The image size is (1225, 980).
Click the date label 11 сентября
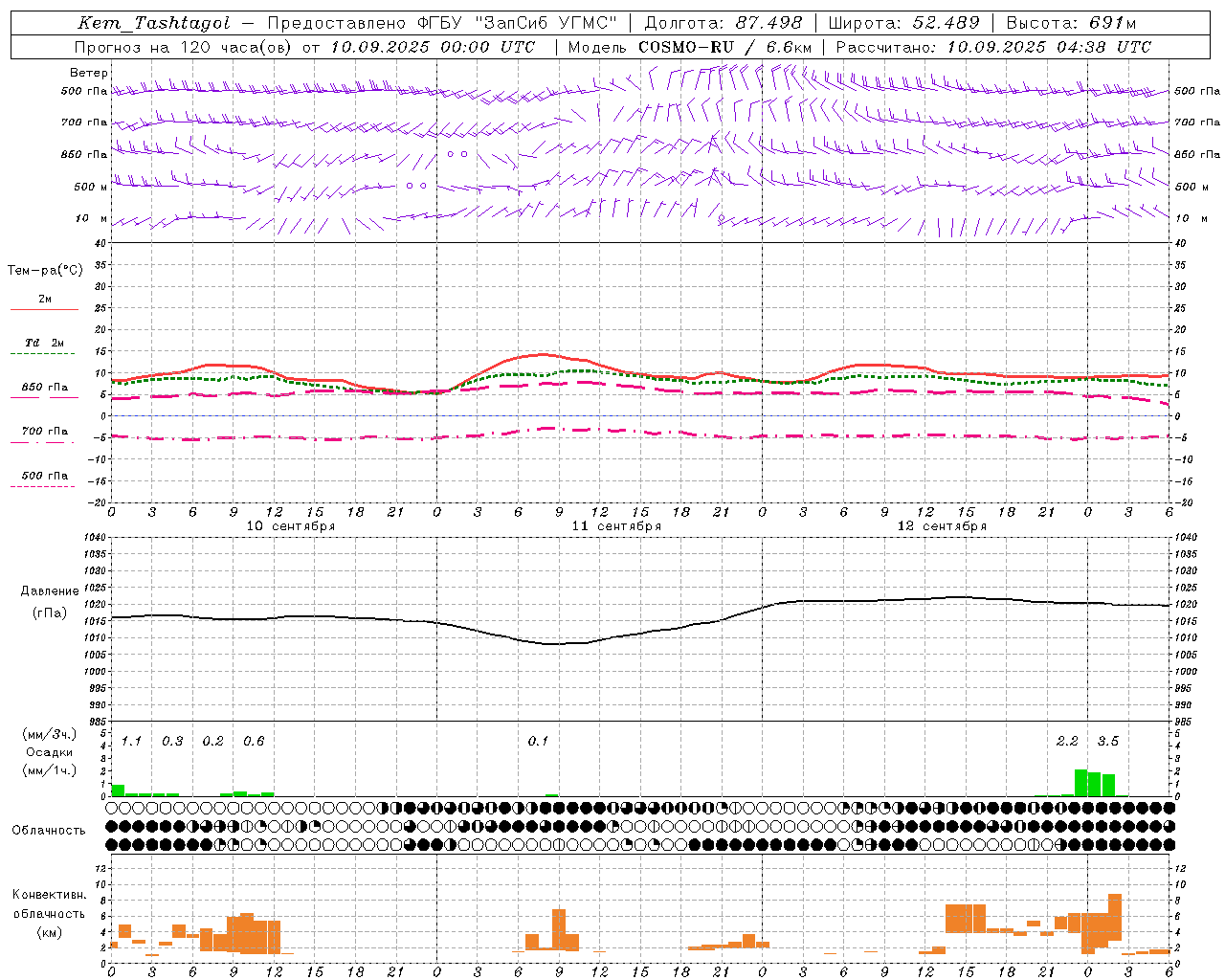(x=616, y=526)
